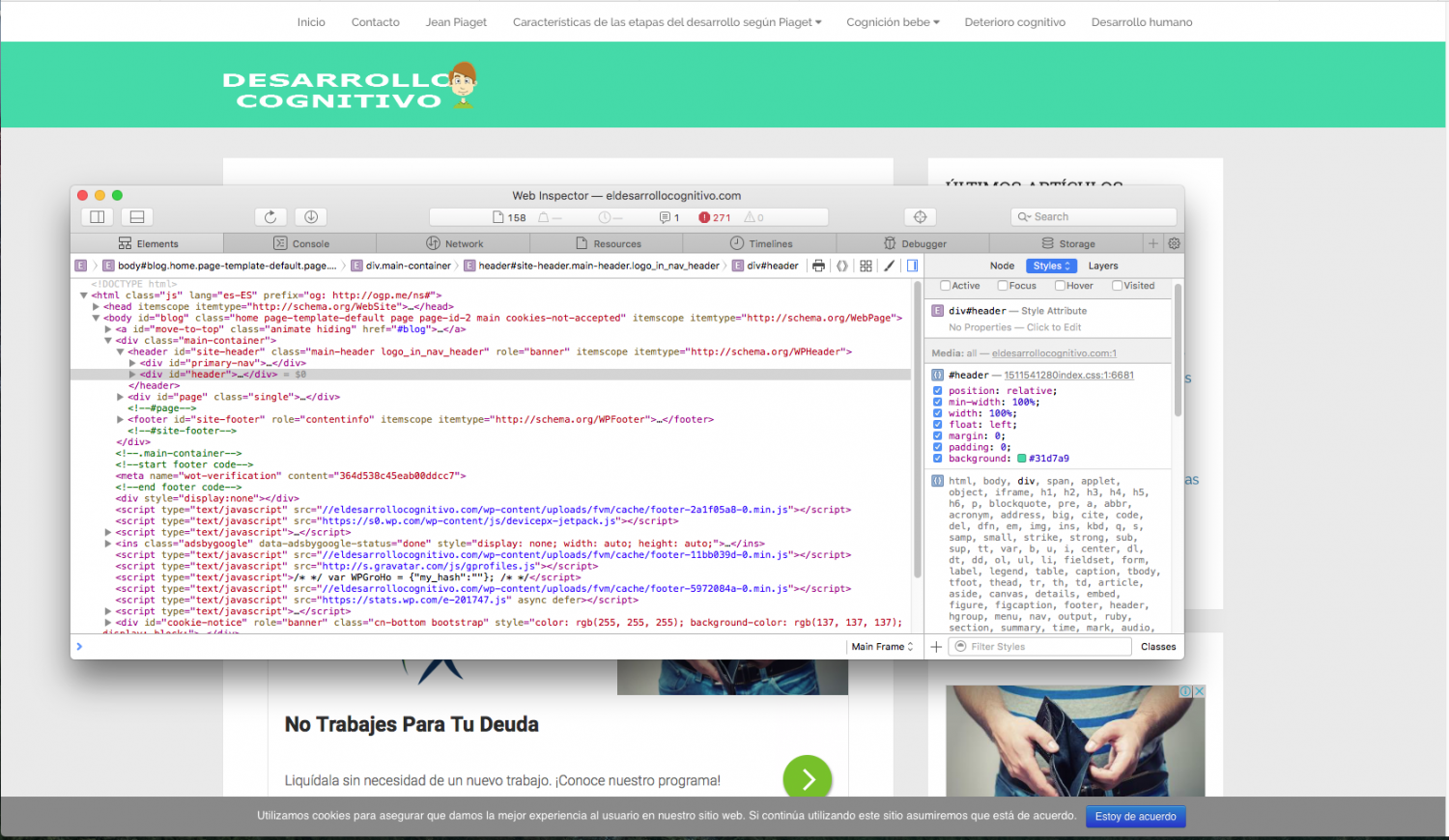Disable the position: relative property
The image size is (1449, 840).
[937, 391]
